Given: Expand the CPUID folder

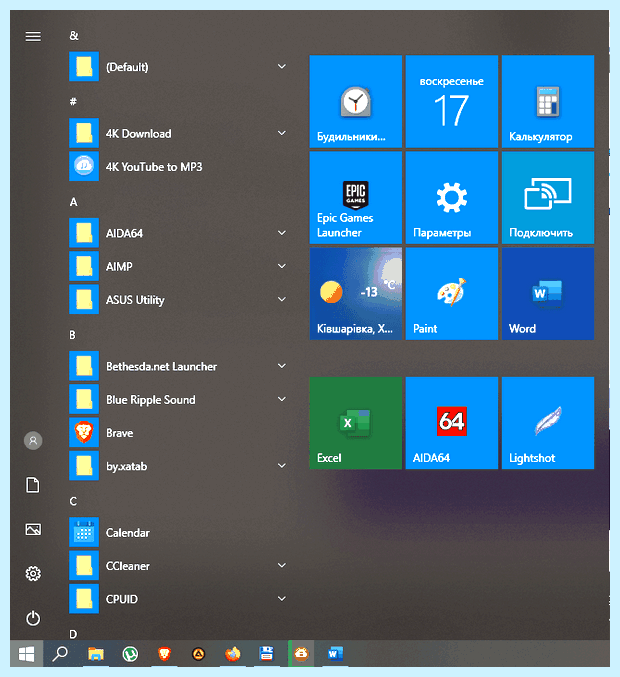Looking at the screenshot, I should point(179,599).
